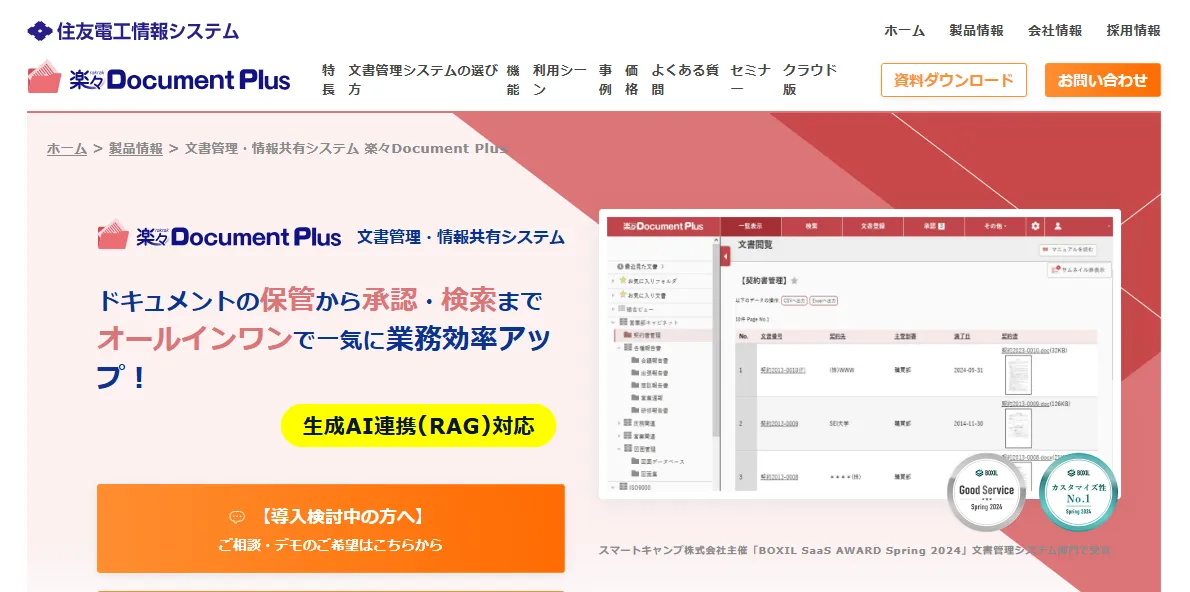This screenshot has width=1190, height=592.
Task: Click the user profile icon in the product screenshot
Action: 1058,227
